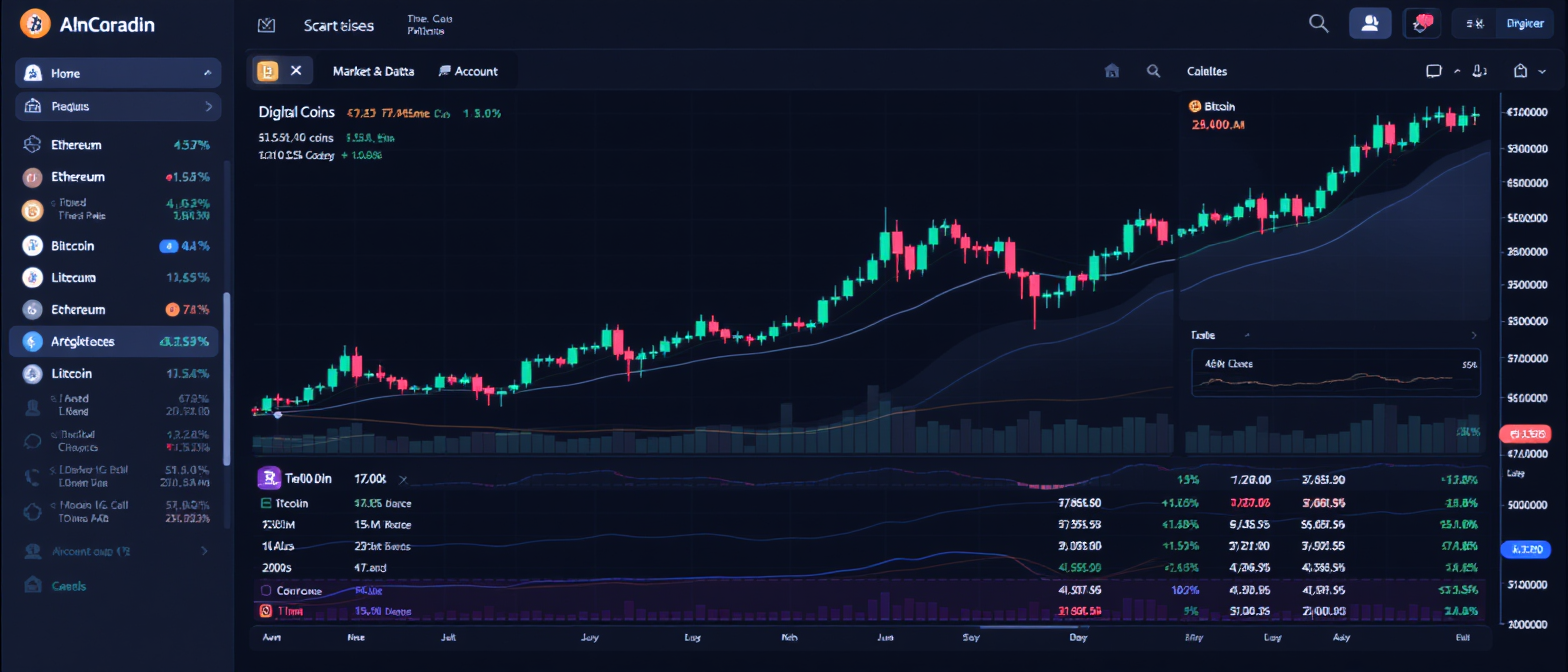Viewport: 1568px width, 672px height.
Task: Expand the Preqius sidebar item
Action: (208, 106)
